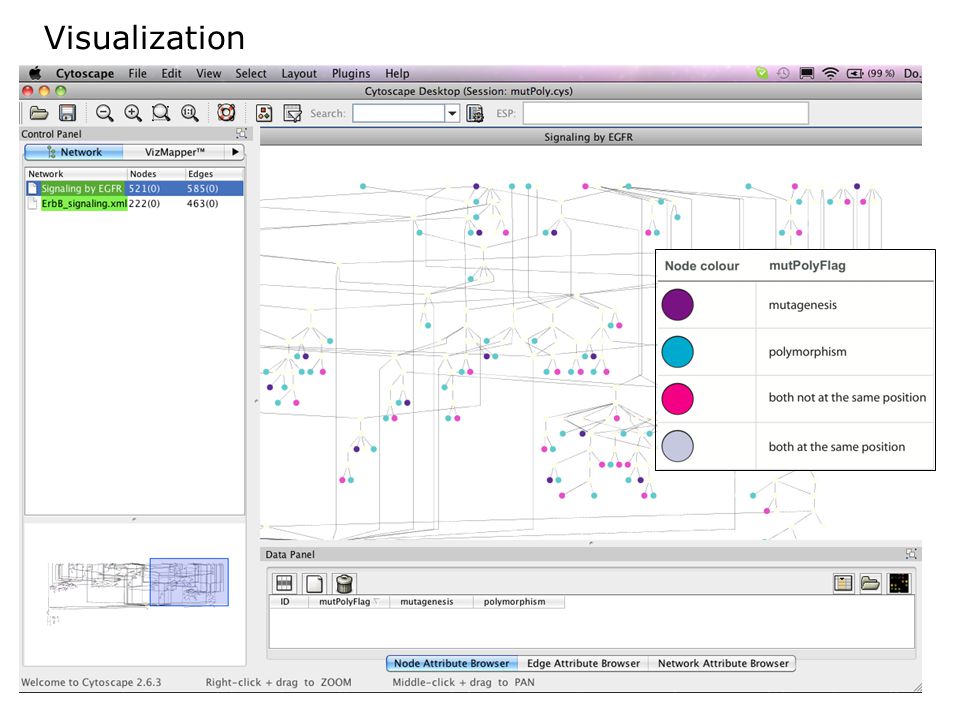Click the Signaling by EGFR view title bar

[x=591, y=137]
